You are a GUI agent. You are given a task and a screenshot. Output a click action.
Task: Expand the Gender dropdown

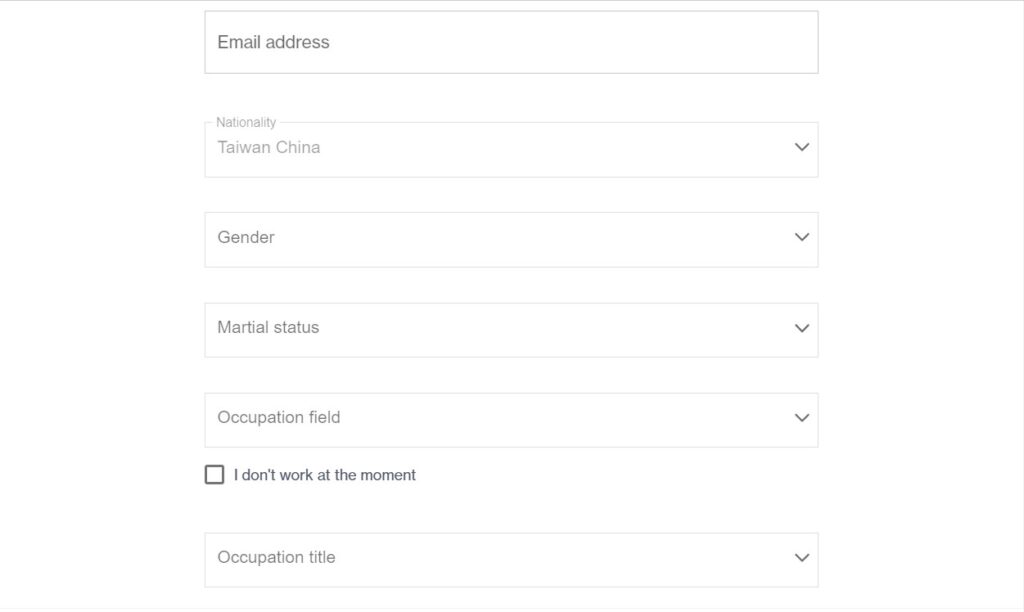tap(511, 239)
